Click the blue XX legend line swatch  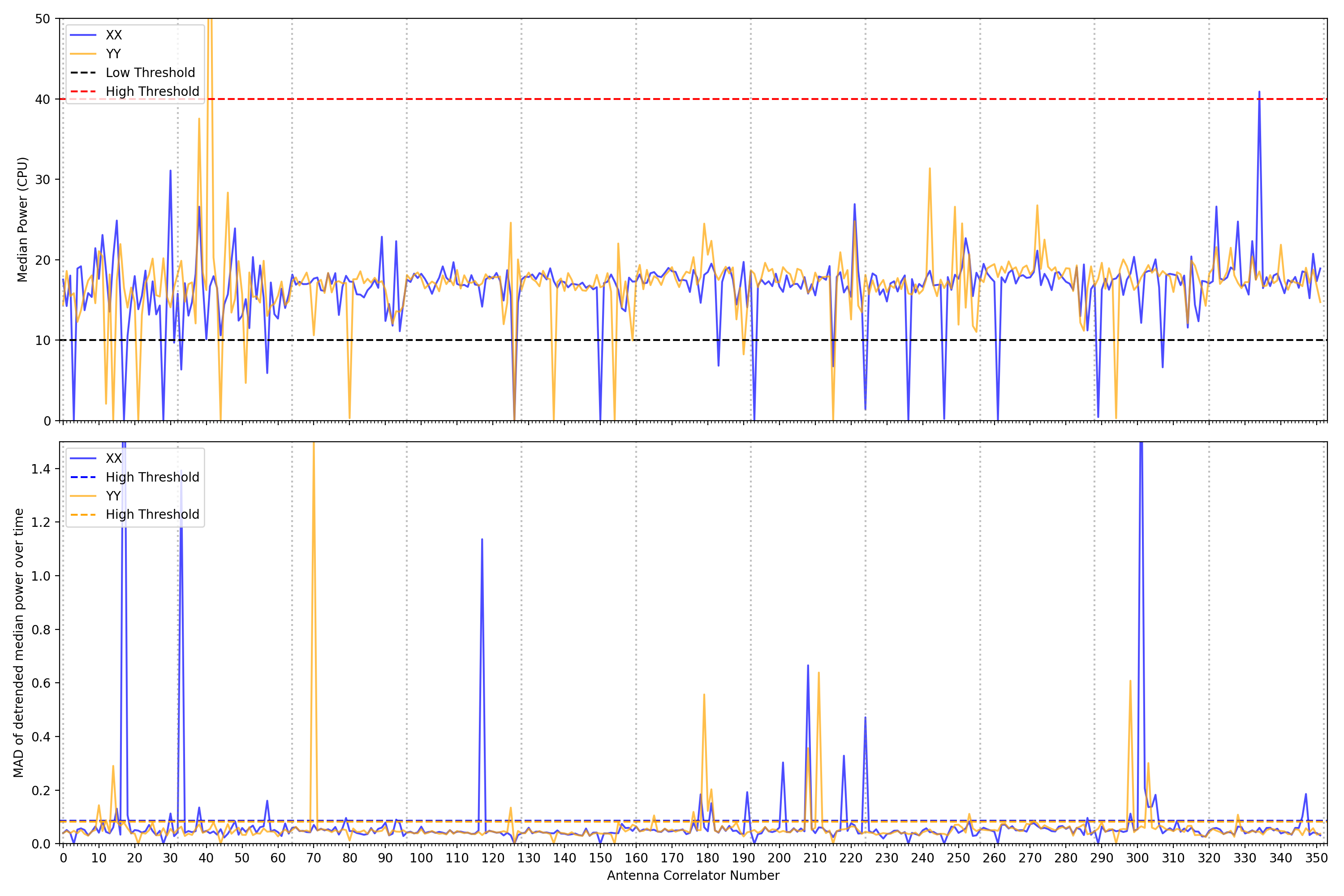point(83,35)
